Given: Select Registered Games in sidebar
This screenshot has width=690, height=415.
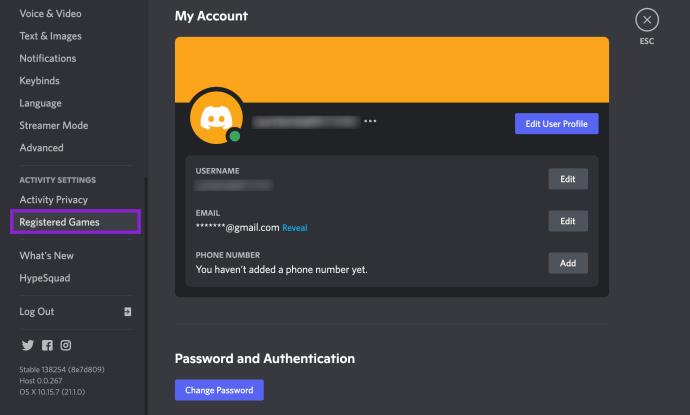Looking at the screenshot, I should pos(75,222).
